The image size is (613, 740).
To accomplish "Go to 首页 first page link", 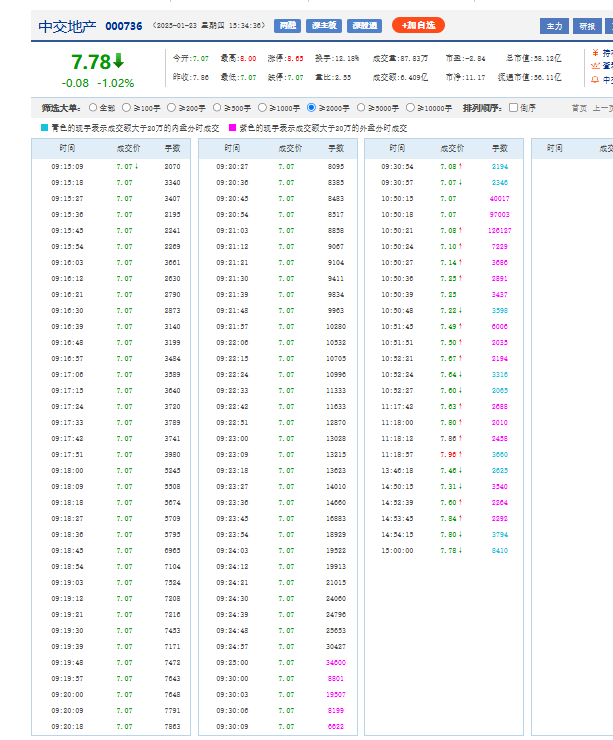I will (x=578, y=108).
